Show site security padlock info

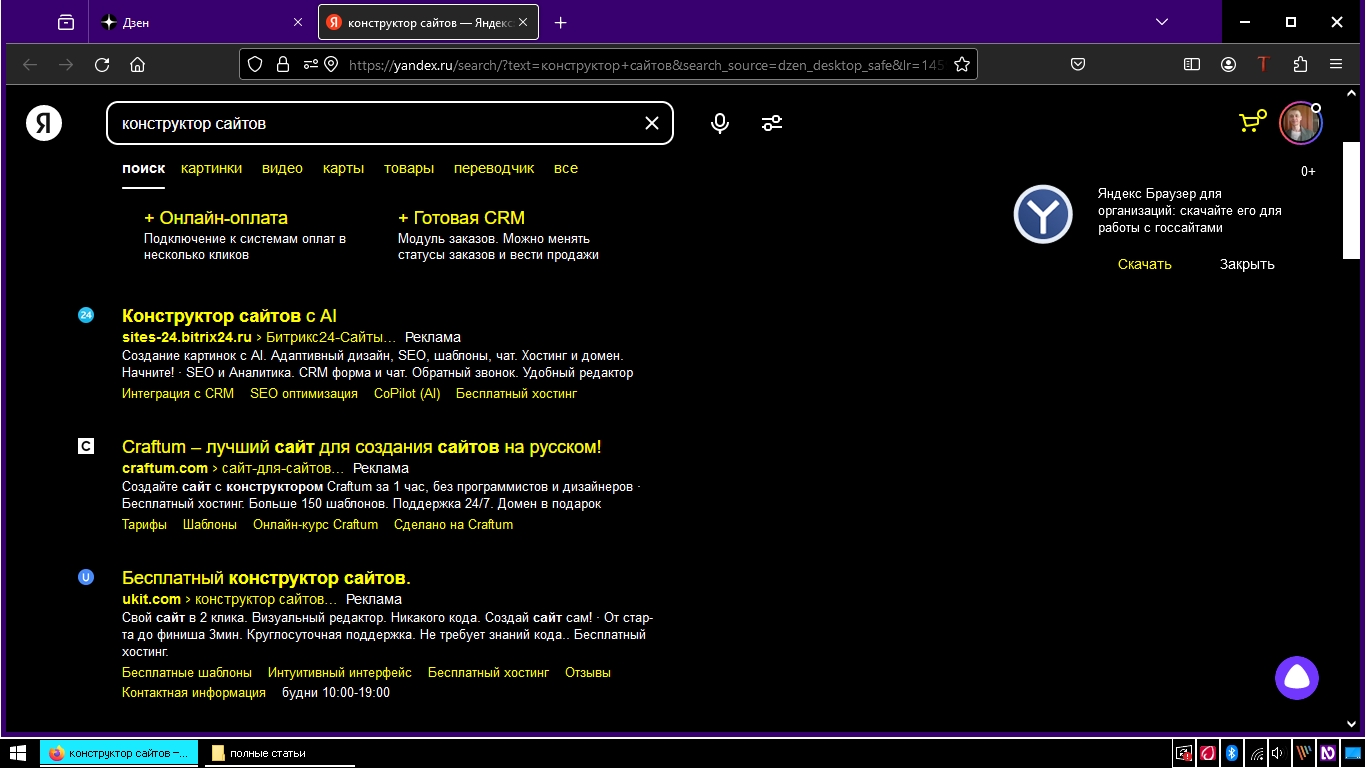coord(283,64)
